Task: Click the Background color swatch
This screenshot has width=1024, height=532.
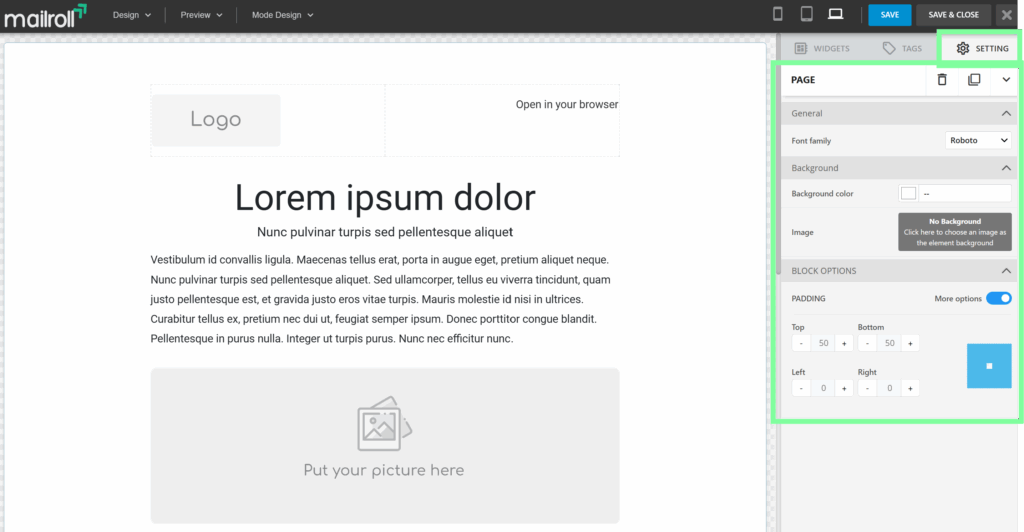Action: point(908,193)
